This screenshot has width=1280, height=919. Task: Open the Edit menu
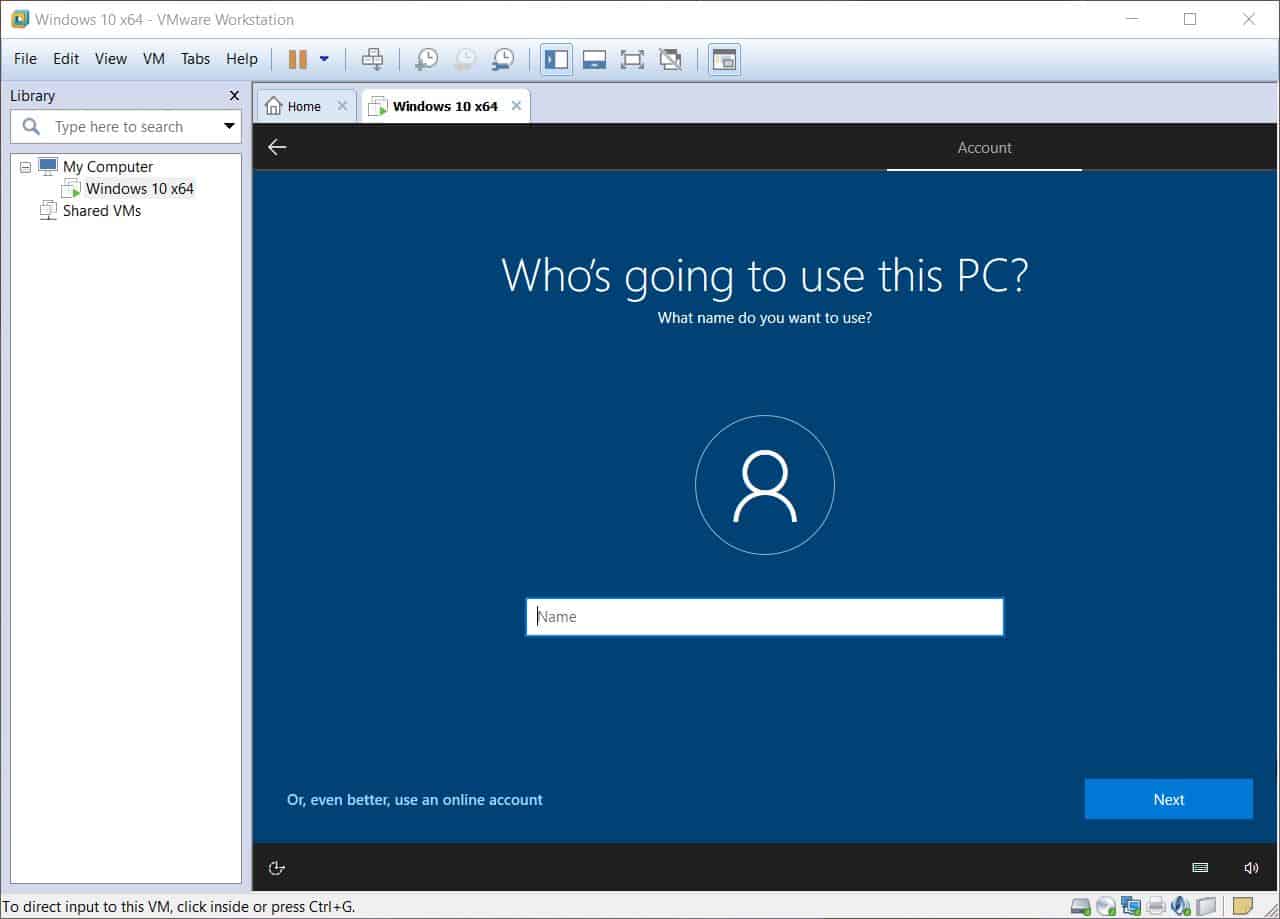(66, 59)
